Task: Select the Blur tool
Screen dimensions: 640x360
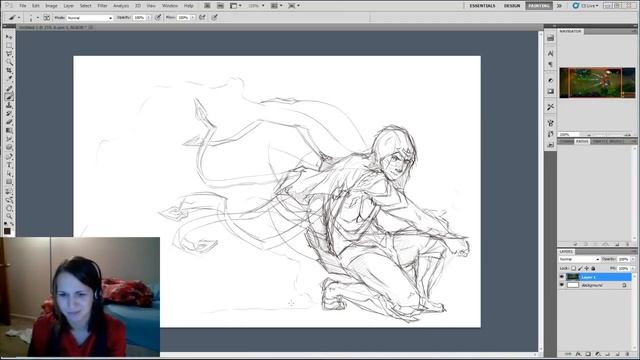Action: coord(9,139)
